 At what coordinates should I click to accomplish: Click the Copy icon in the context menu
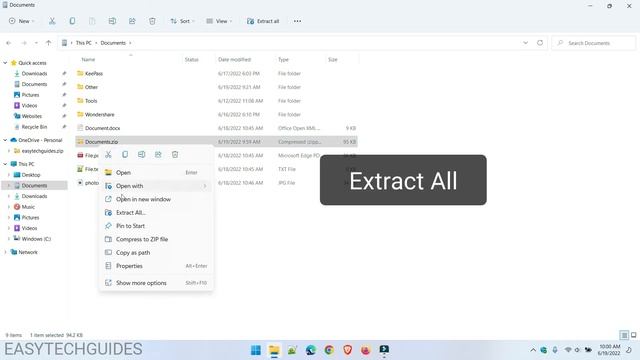click(x=125, y=154)
